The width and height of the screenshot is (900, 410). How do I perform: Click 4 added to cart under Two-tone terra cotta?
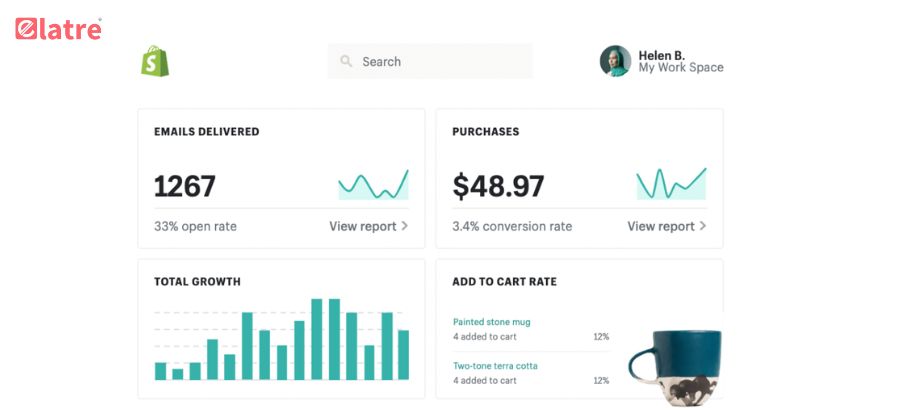[x=484, y=380]
